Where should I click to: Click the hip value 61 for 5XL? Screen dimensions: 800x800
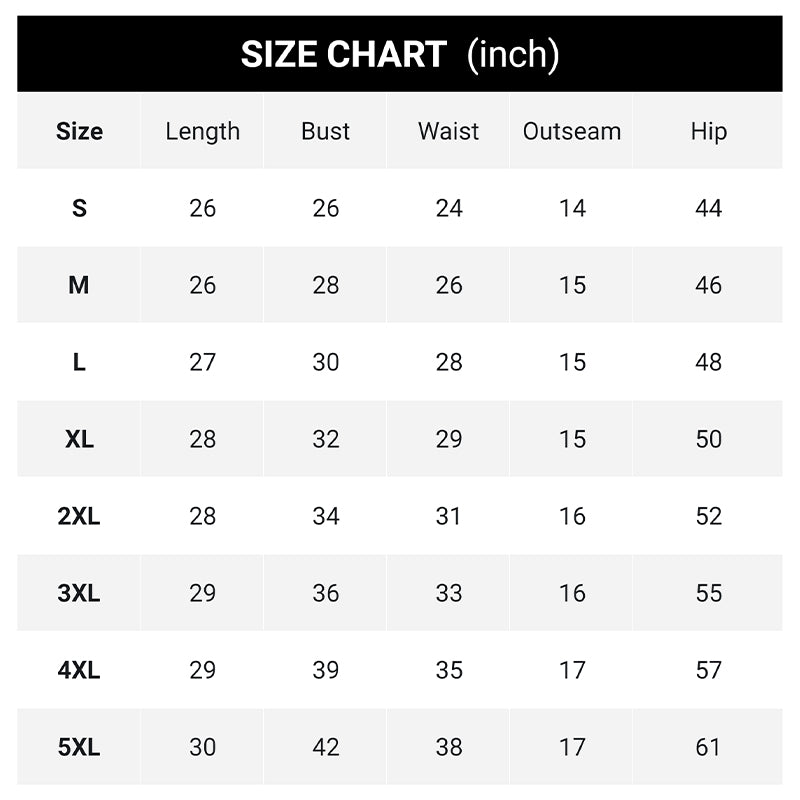click(708, 747)
